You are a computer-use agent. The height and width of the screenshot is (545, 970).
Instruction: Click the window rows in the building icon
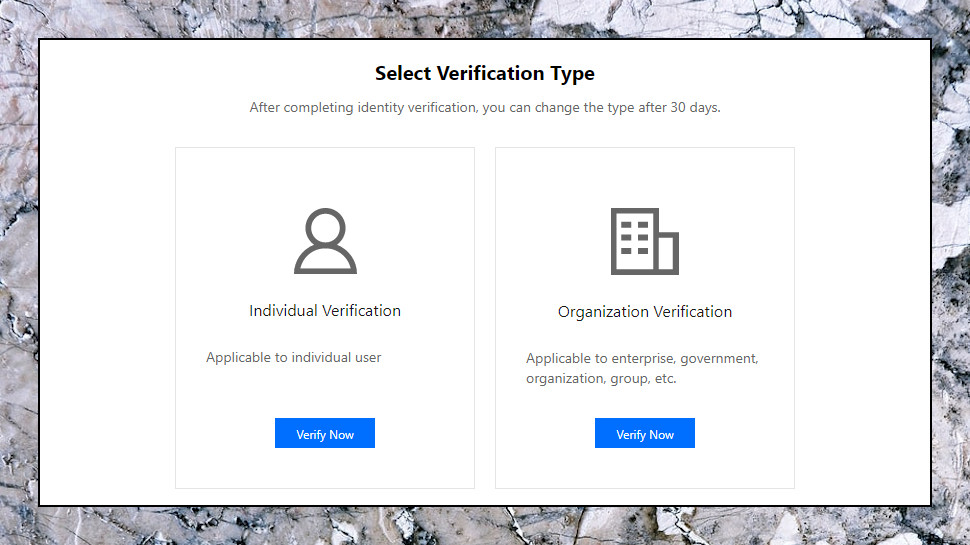tap(634, 238)
